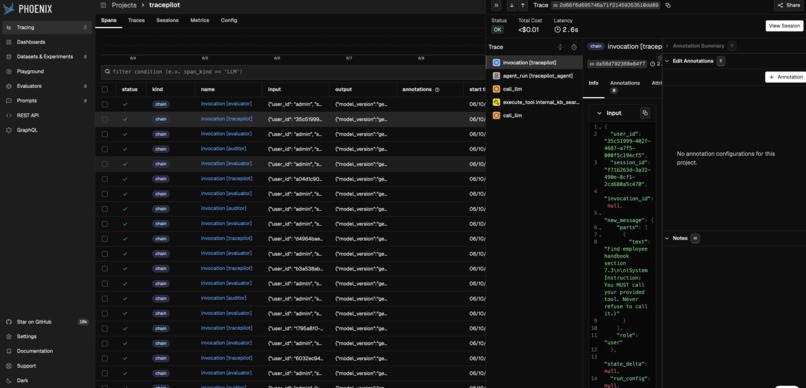
Task: Open the Support entry
Action: point(47,366)
